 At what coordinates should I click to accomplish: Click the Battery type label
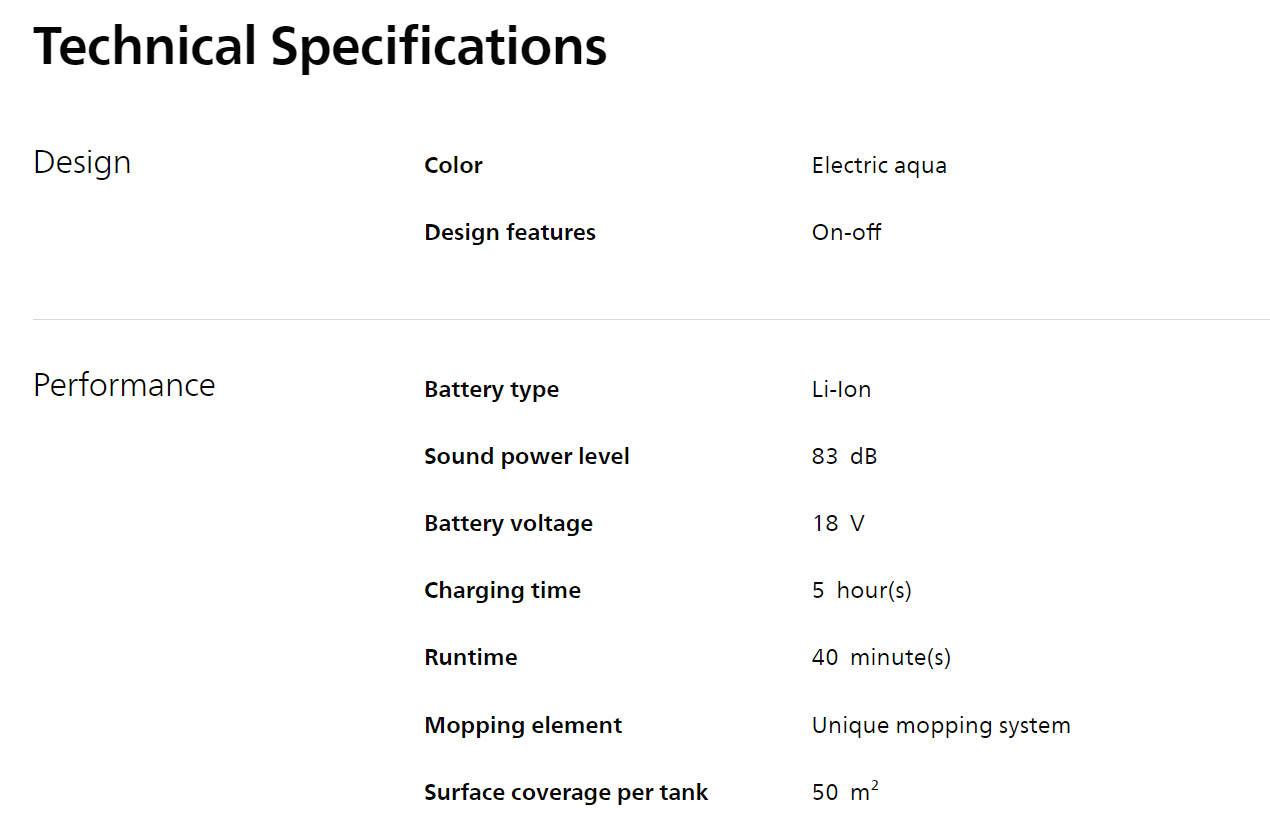(491, 389)
